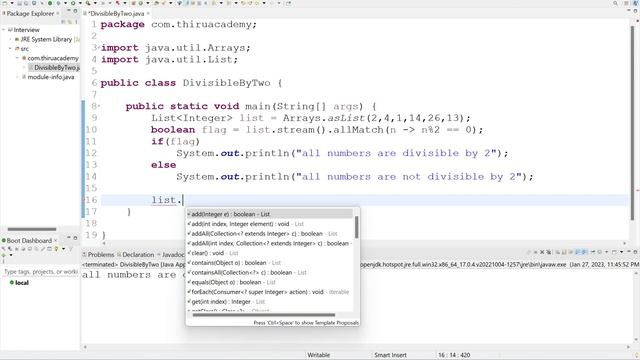
Task: Switch to the Problems tab
Action: tap(98, 254)
